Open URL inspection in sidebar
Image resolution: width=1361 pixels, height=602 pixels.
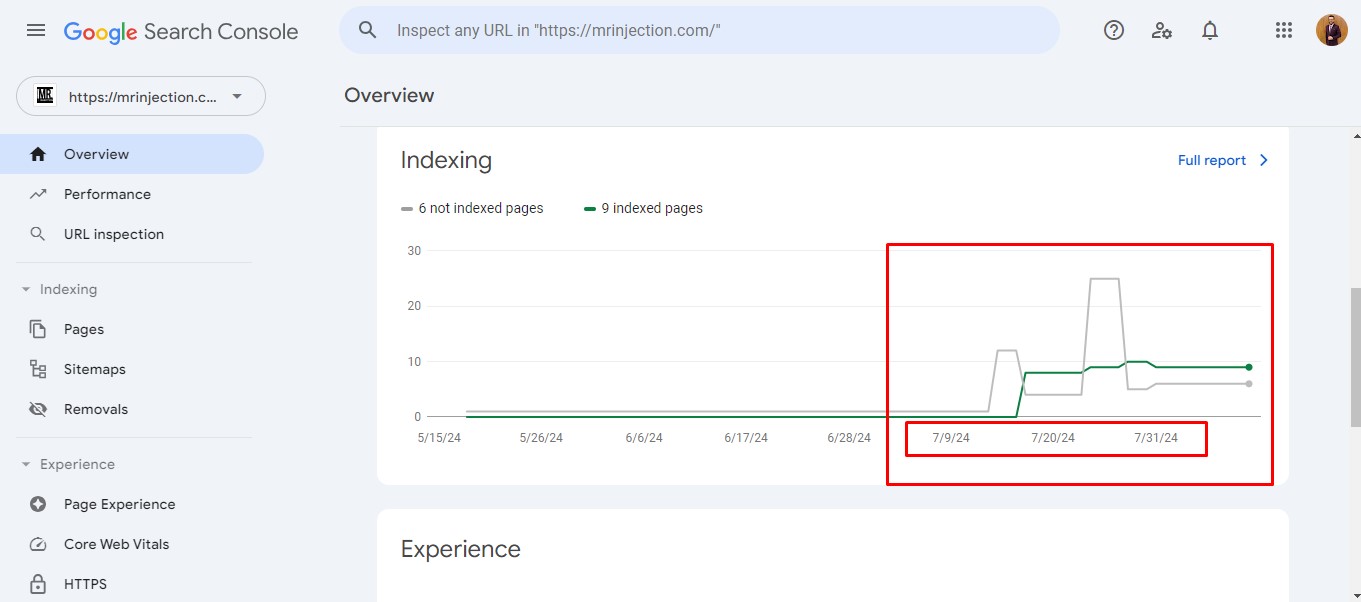(113, 234)
